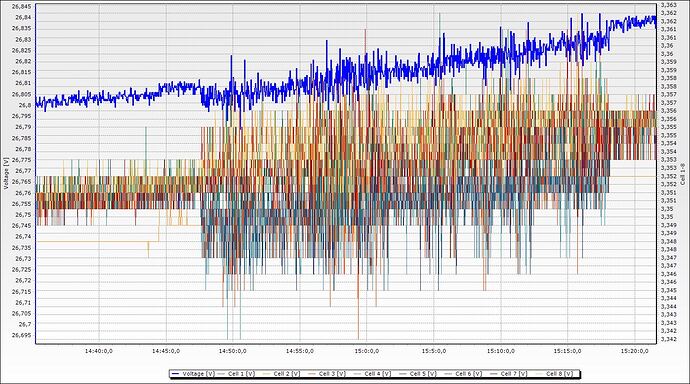690x384 pixels.
Task: Click the 3,363 right axis value
Action: pos(668,5)
